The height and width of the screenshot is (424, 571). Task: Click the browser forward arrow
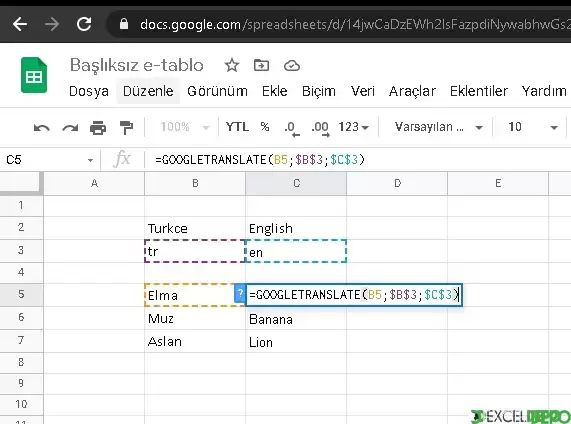52,24
